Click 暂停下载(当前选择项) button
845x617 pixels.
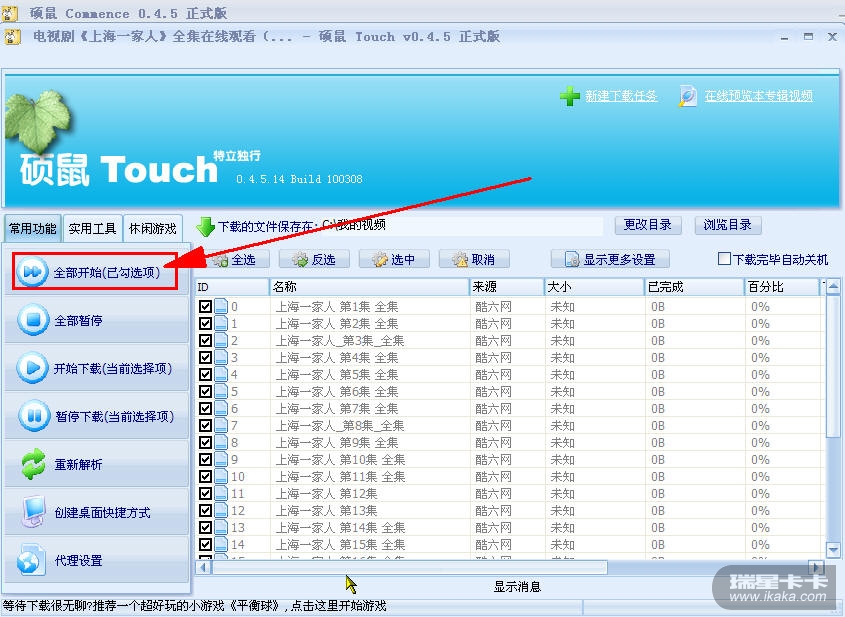[x=96, y=416]
